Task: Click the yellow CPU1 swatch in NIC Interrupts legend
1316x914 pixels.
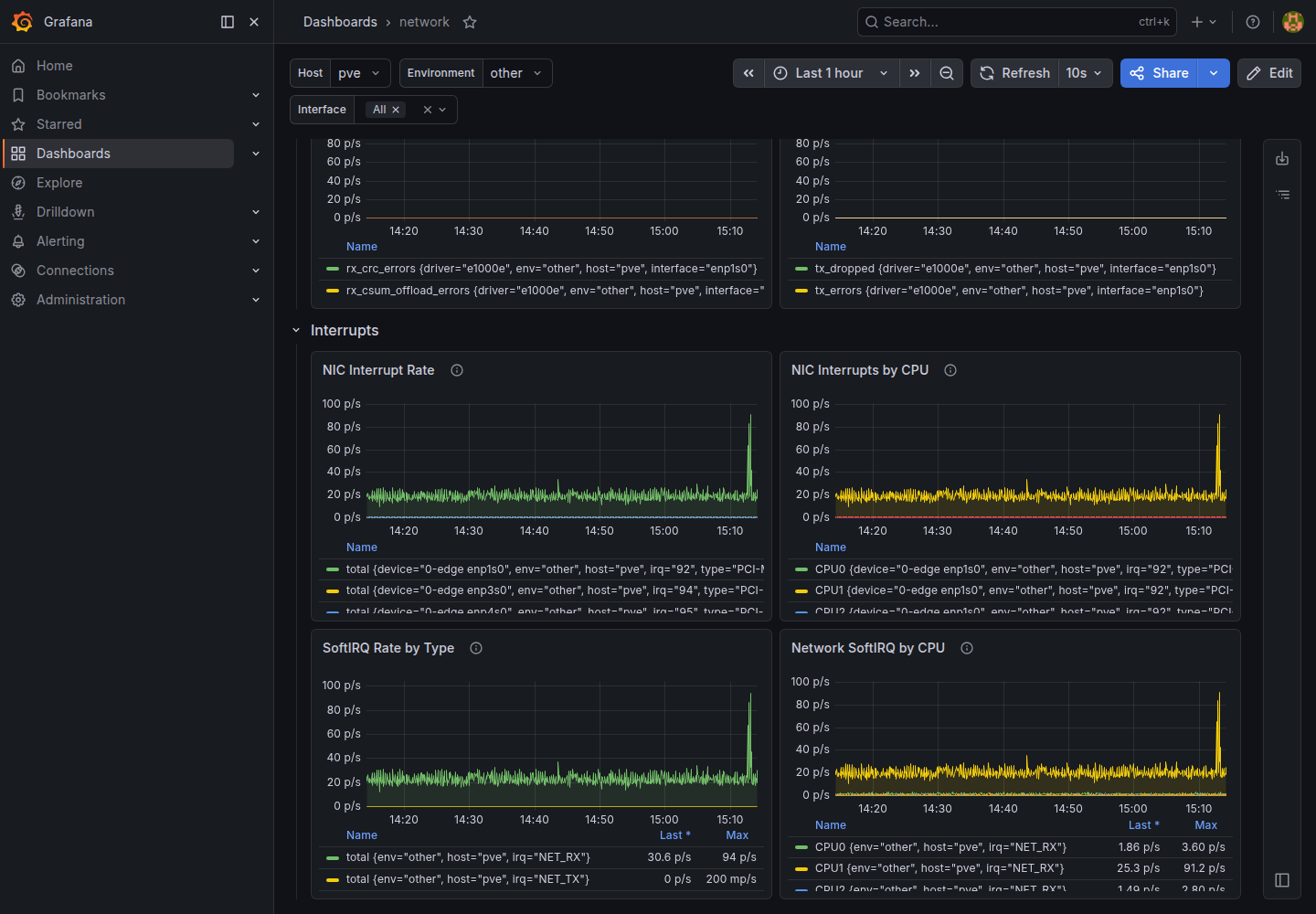Action: coord(801,590)
